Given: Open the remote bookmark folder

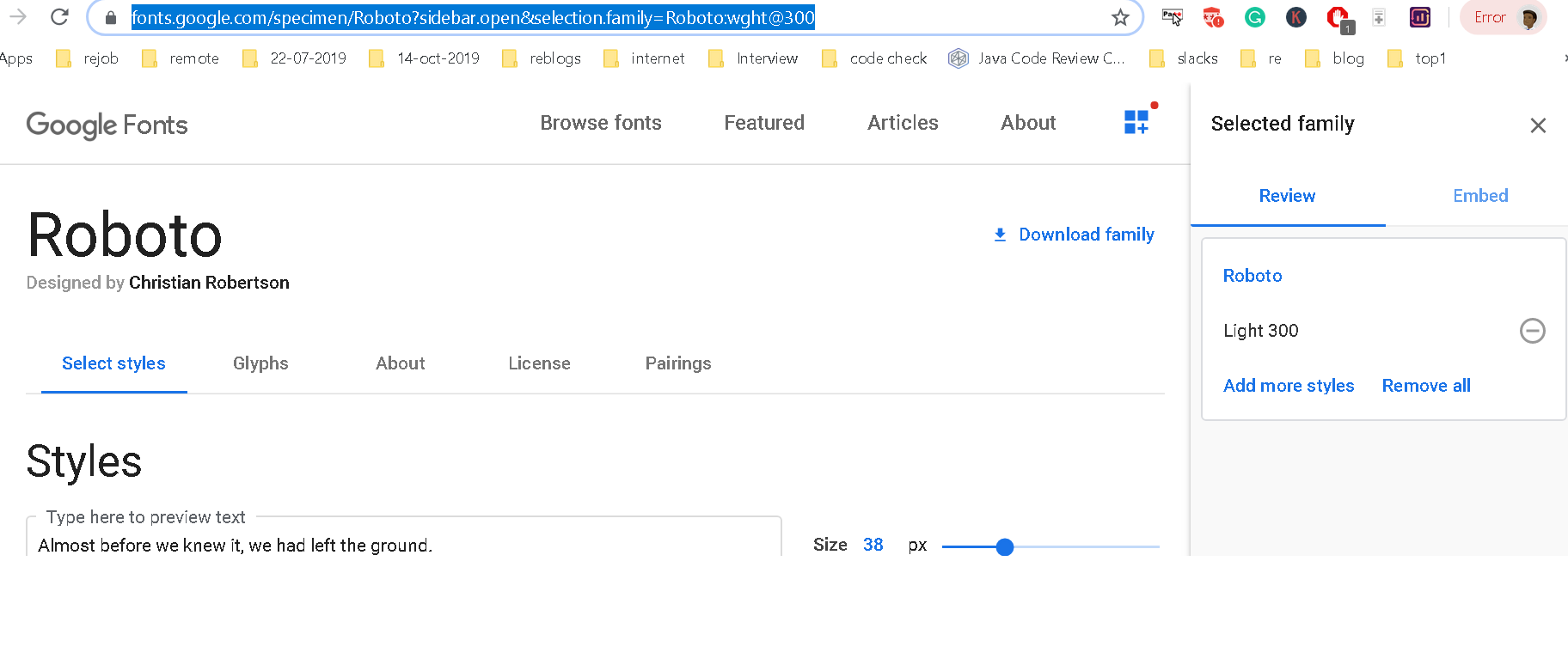Looking at the screenshot, I should 181,58.
